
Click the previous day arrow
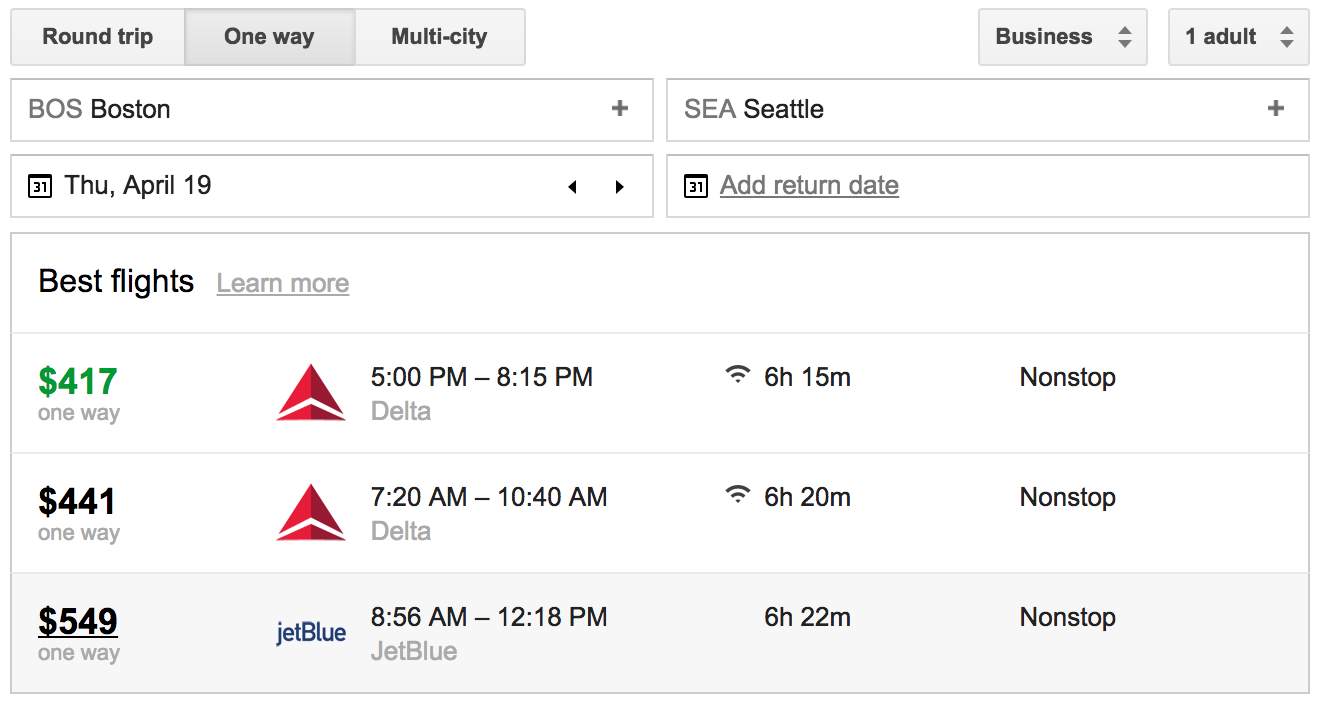[x=572, y=187]
